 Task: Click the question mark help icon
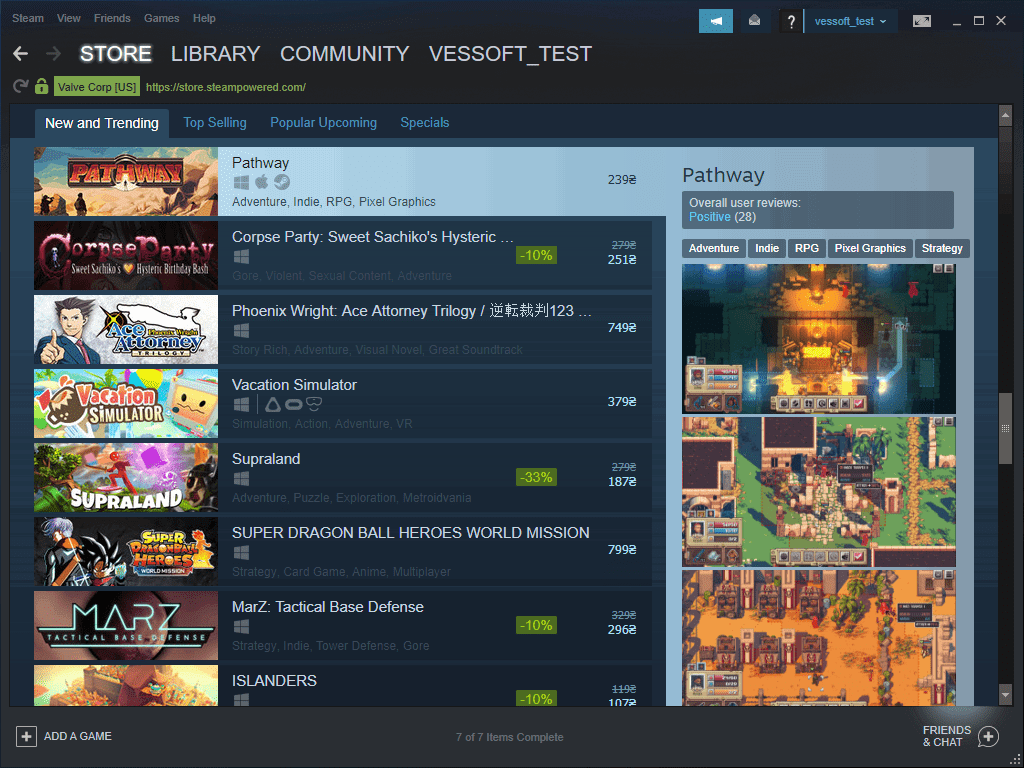[791, 22]
